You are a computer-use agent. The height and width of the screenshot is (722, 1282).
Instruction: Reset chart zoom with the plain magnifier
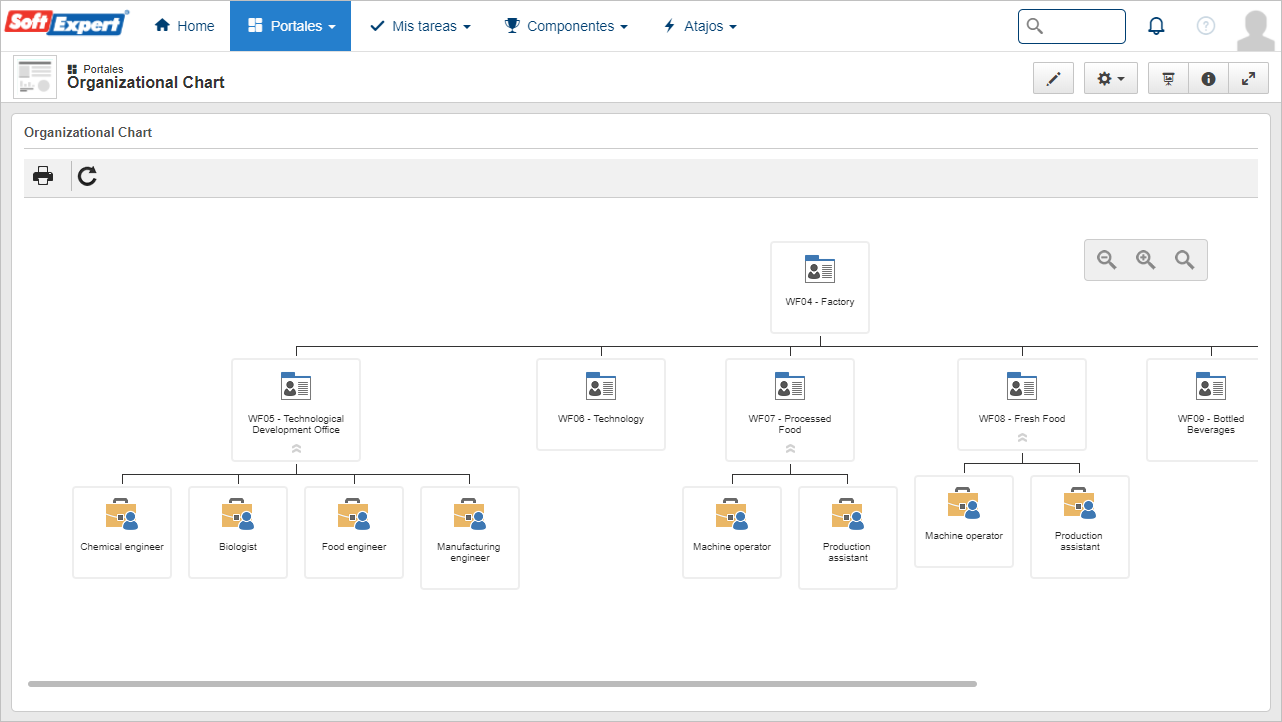coord(1185,260)
